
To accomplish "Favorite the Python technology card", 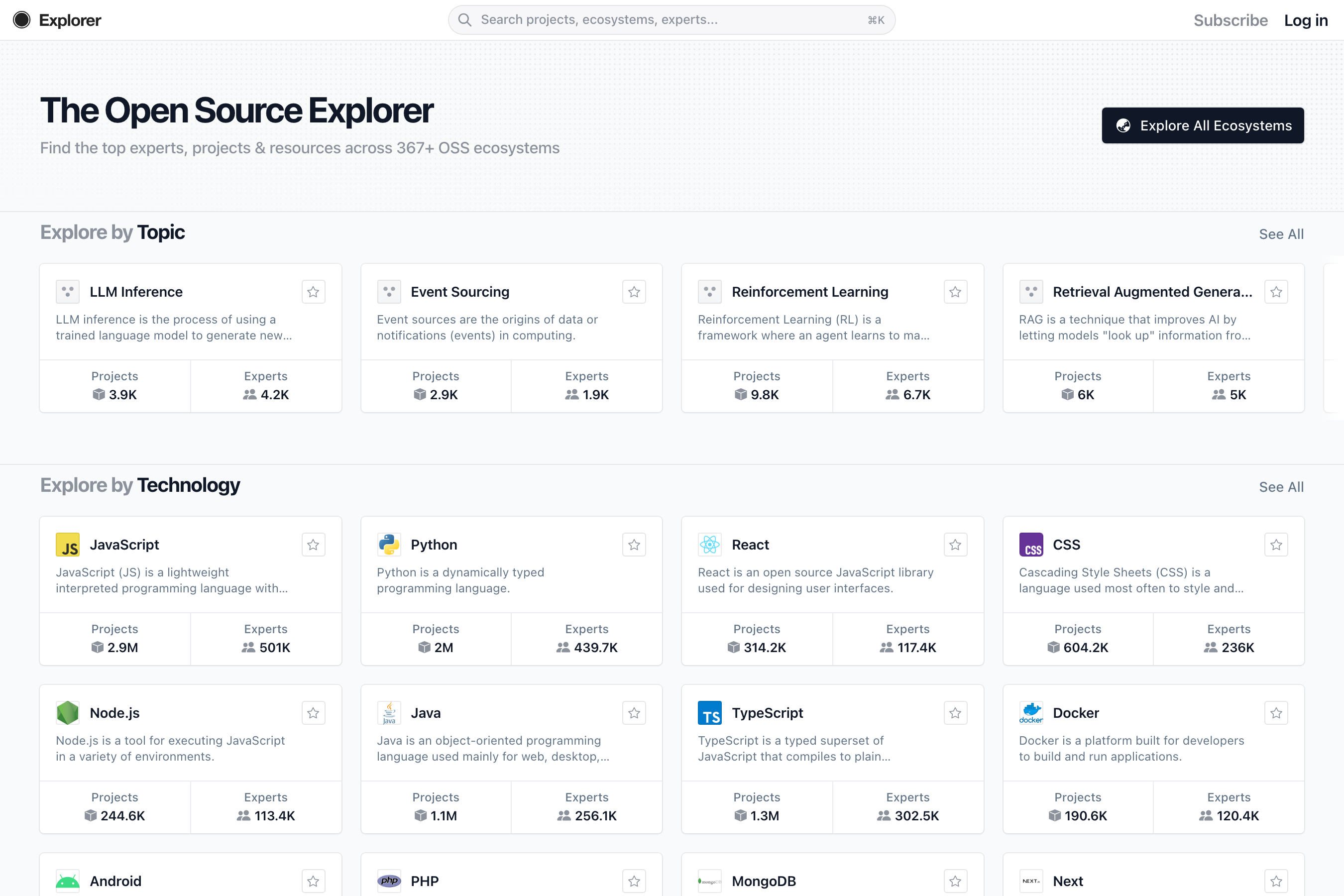I will point(634,545).
